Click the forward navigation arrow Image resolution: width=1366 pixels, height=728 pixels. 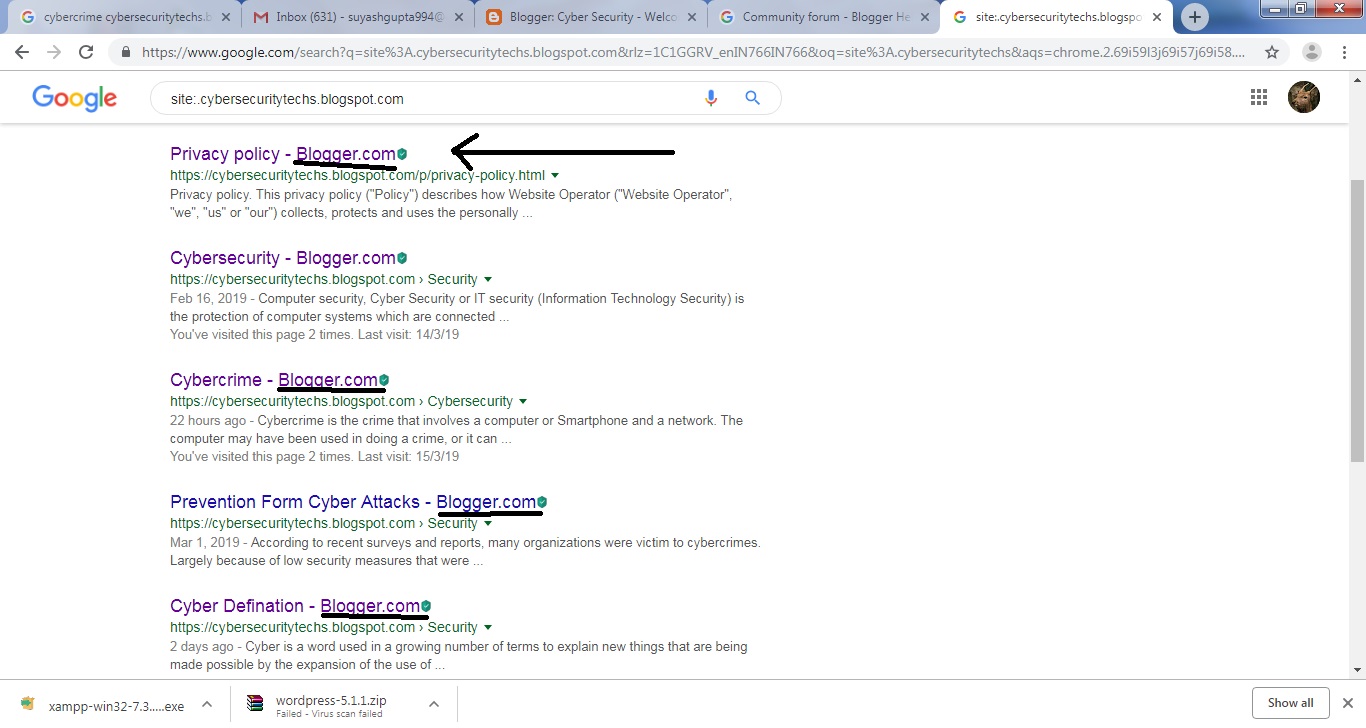55,51
